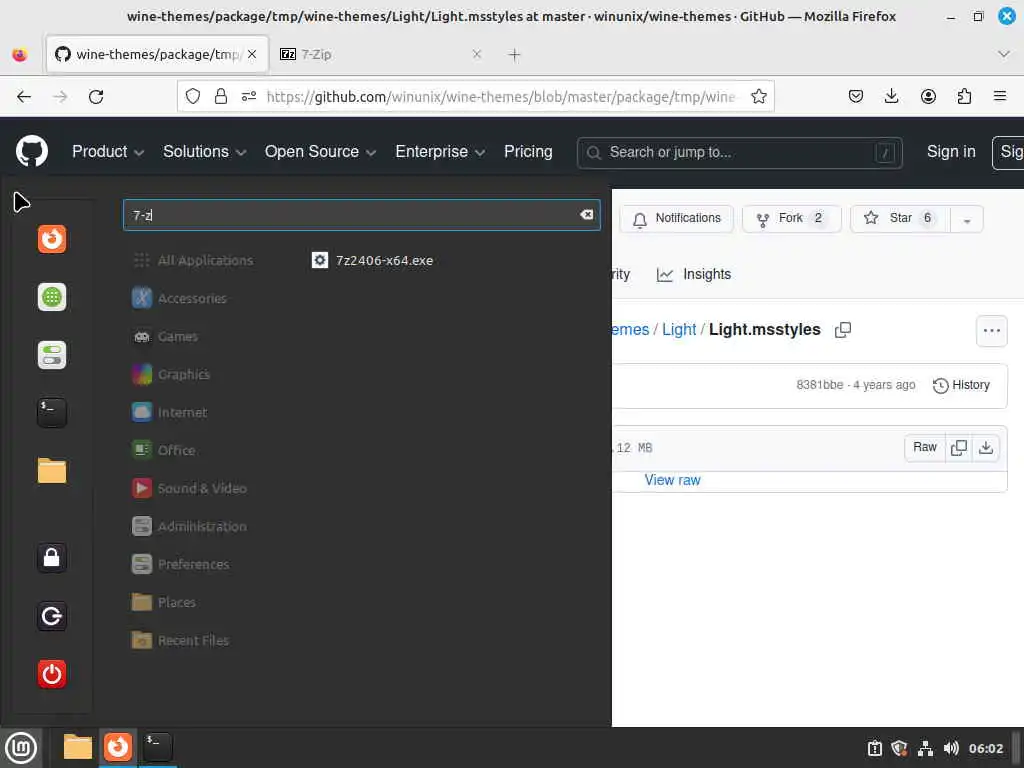Open the Light folder breadcrumb link

click(679, 330)
